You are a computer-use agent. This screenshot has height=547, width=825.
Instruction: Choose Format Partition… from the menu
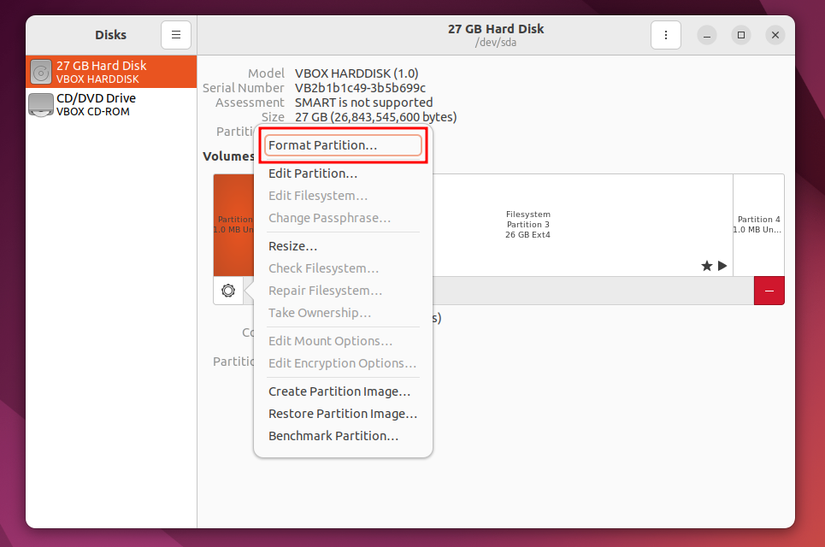tap(343, 145)
